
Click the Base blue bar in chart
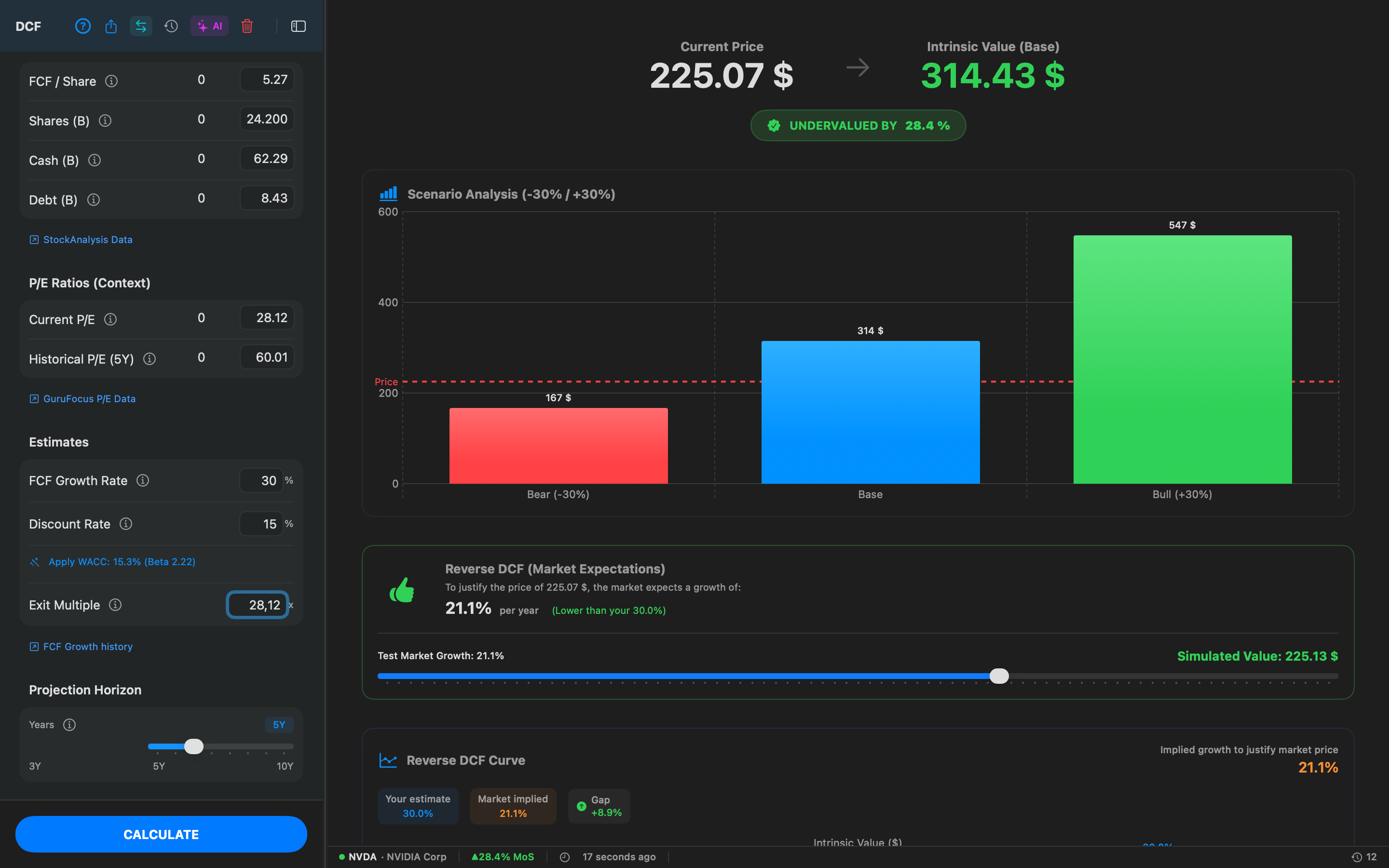point(871,412)
